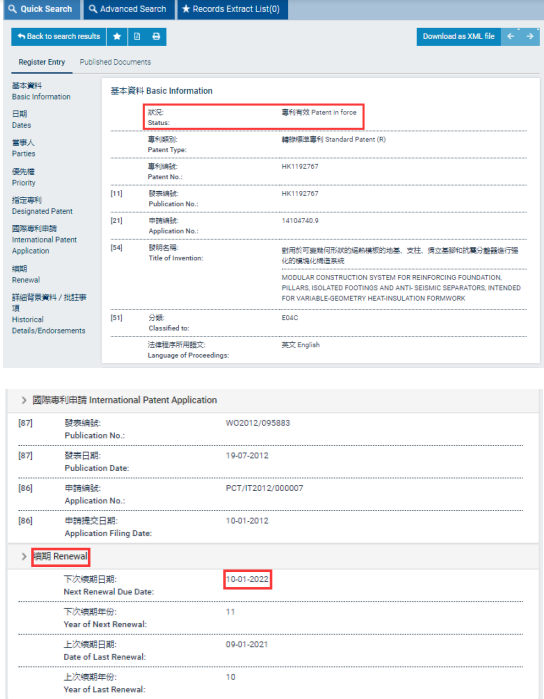The image size is (544, 699).
Task: Click the document export icon
Action: click(x=137, y=37)
